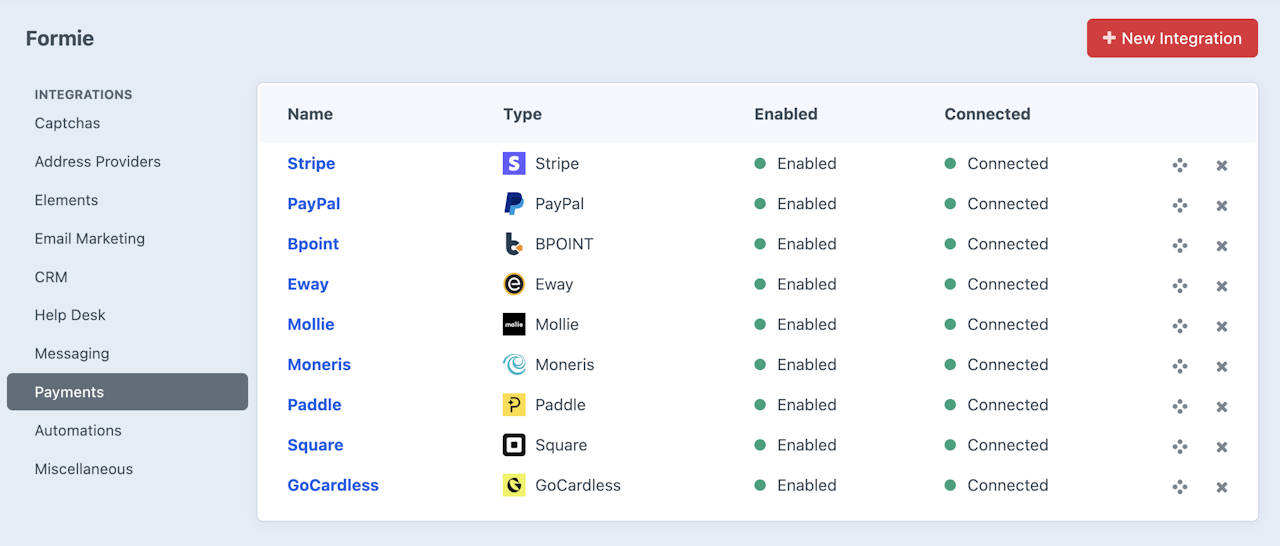Open the Stripe integration link
This screenshot has width=1280, height=546.
point(311,163)
